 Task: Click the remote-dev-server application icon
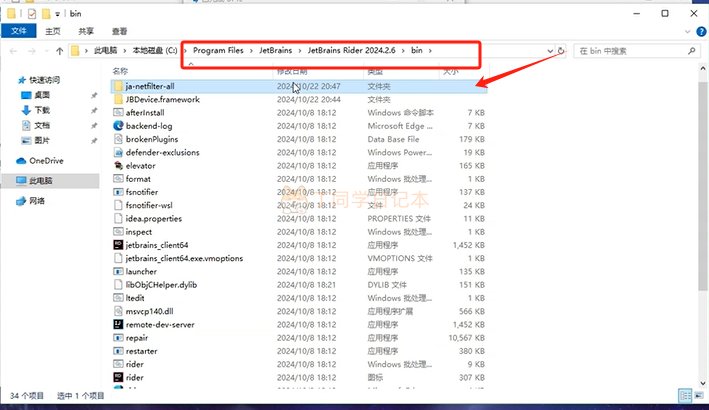(x=118, y=324)
